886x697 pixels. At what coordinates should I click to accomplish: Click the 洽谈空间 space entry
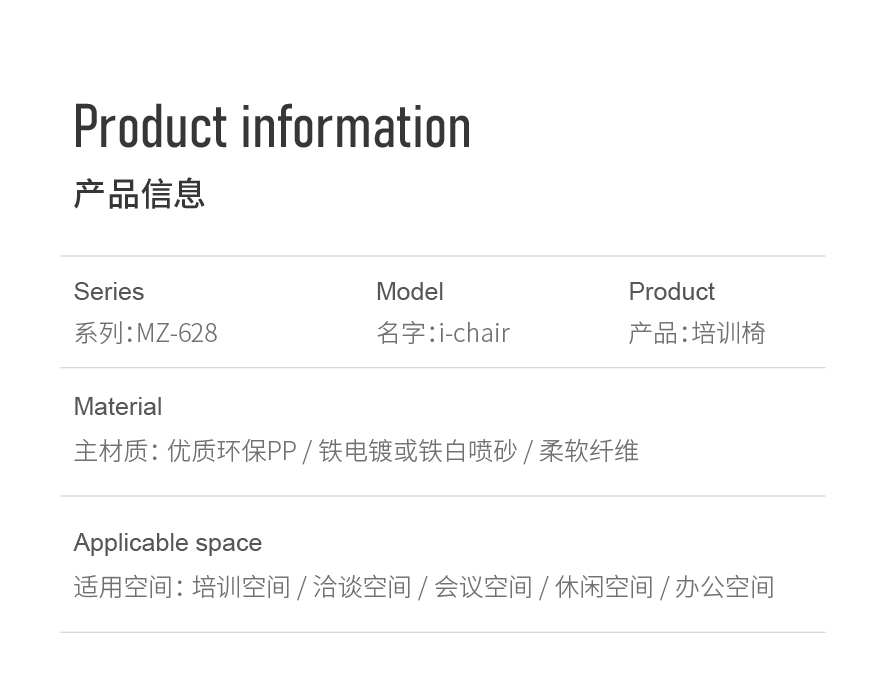(x=362, y=587)
